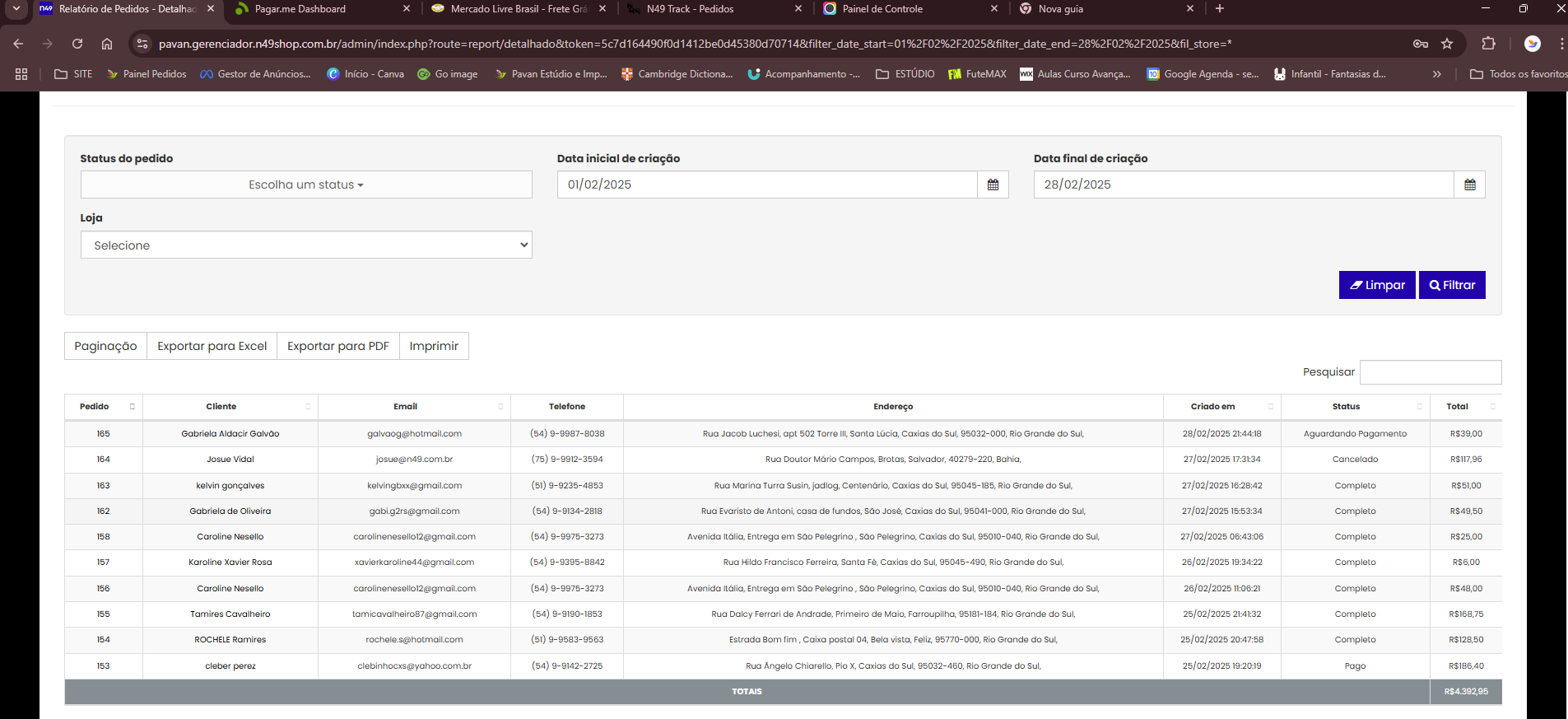Bookmark this page with the star icon
1568x719 pixels.
(1447, 44)
